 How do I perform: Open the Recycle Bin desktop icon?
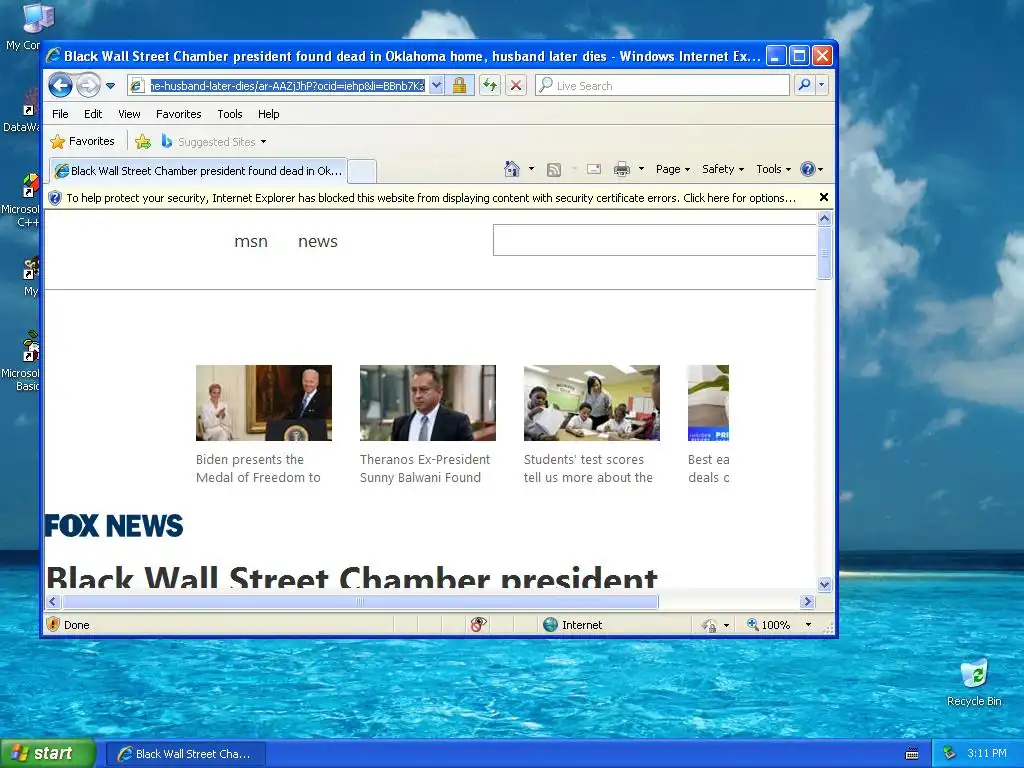pos(974,683)
